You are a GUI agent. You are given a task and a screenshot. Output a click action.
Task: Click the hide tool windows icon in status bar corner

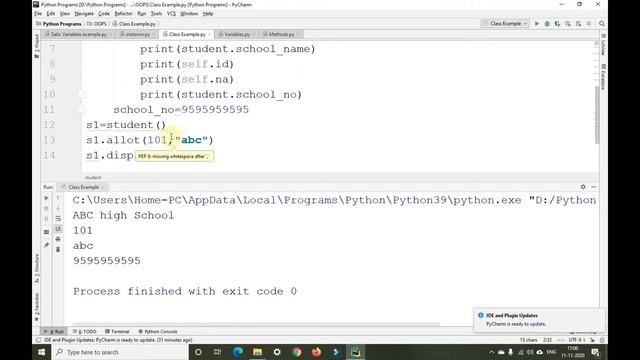tap(38, 340)
